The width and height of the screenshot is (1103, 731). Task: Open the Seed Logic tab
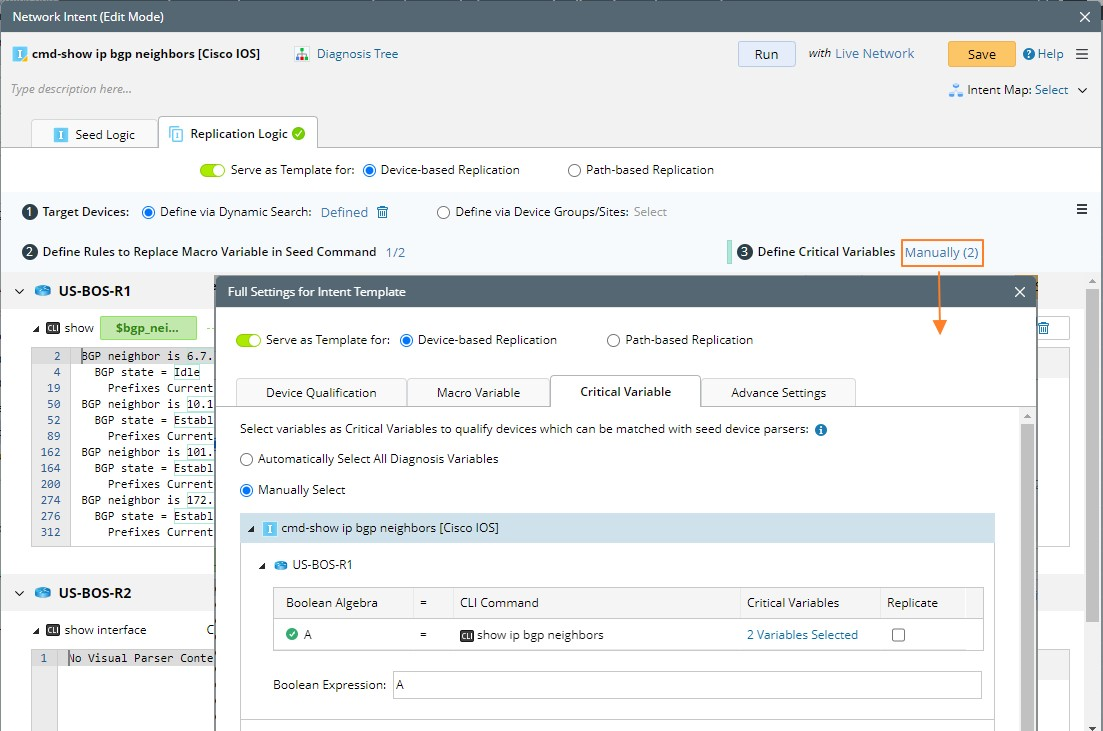click(x=94, y=134)
